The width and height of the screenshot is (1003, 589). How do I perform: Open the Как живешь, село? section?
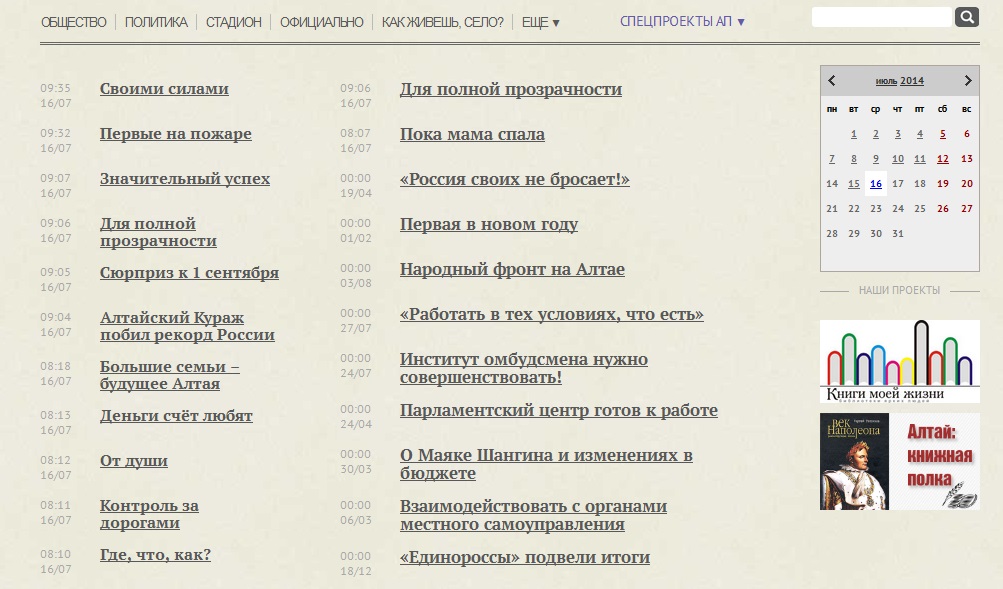pos(442,22)
